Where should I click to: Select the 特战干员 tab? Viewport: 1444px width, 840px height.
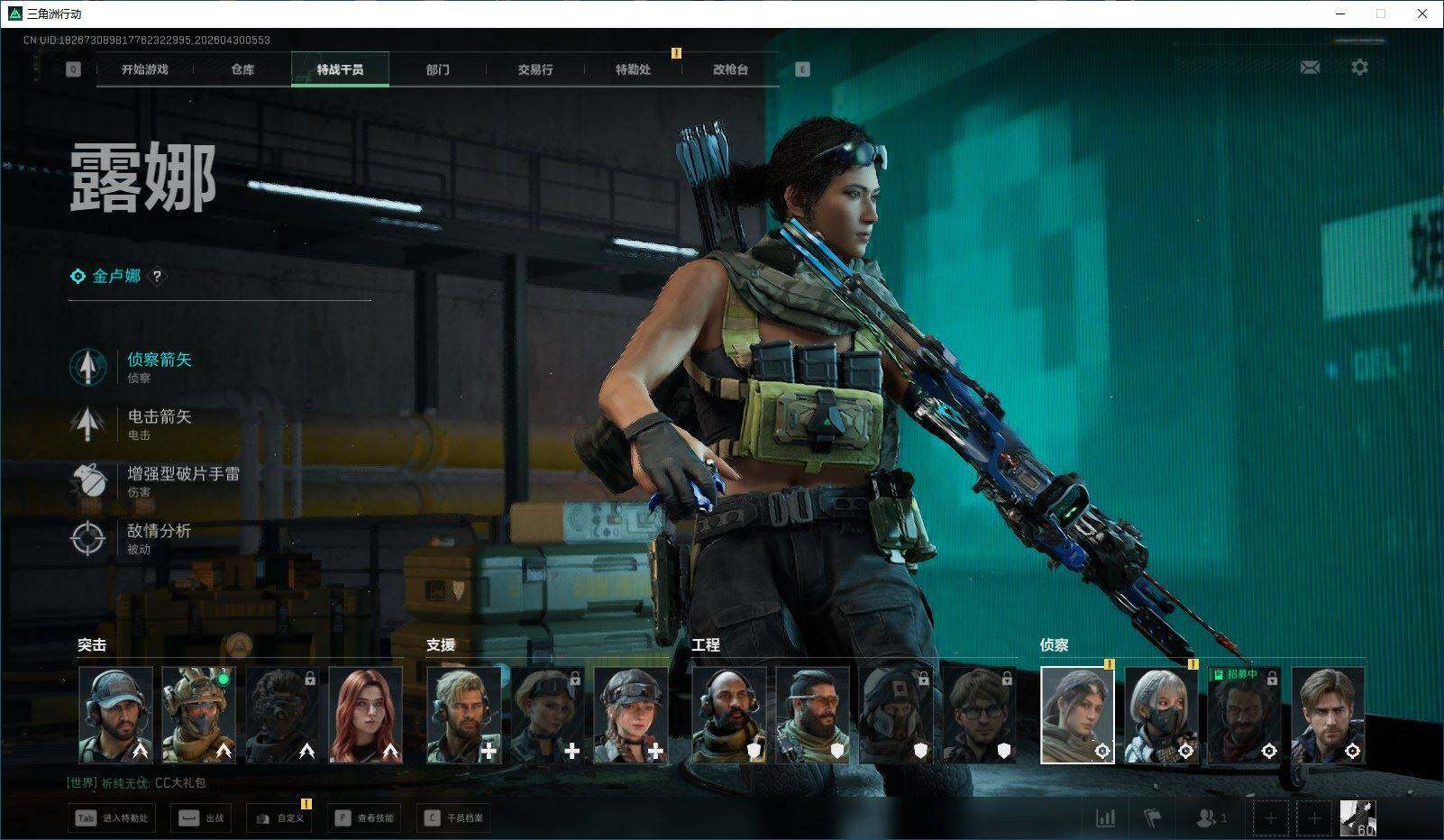pyautogui.click(x=340, y=69)
